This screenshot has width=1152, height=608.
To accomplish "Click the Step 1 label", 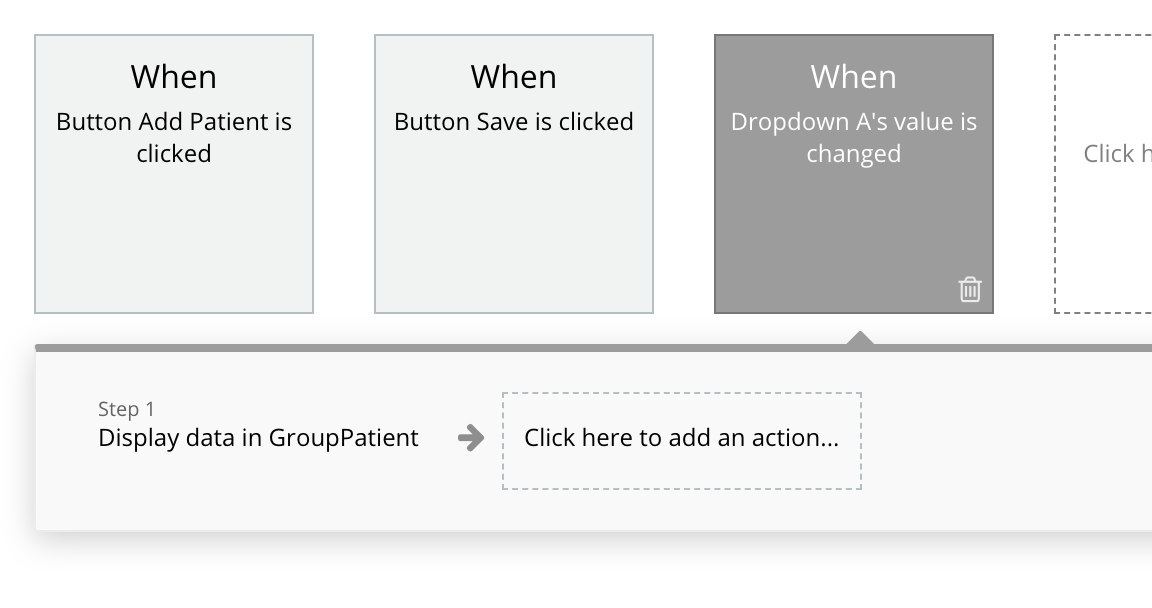I will [126, 409].
